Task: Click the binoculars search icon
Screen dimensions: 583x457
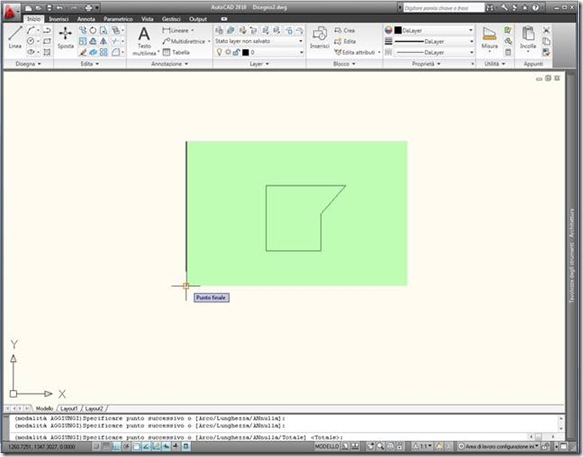Action: pos(490,8)
